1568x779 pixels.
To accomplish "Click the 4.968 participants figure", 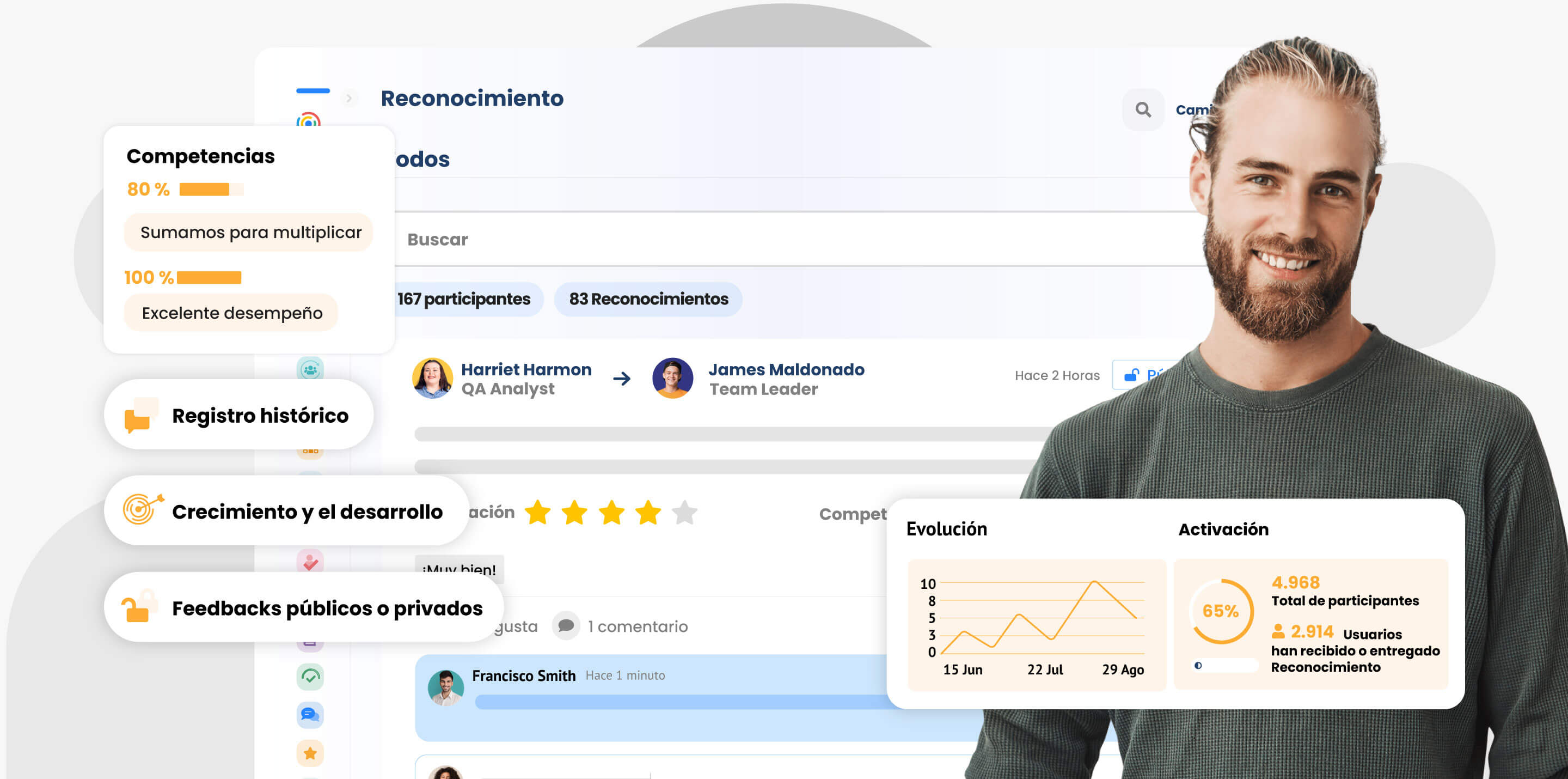I will pos(1295,582).
